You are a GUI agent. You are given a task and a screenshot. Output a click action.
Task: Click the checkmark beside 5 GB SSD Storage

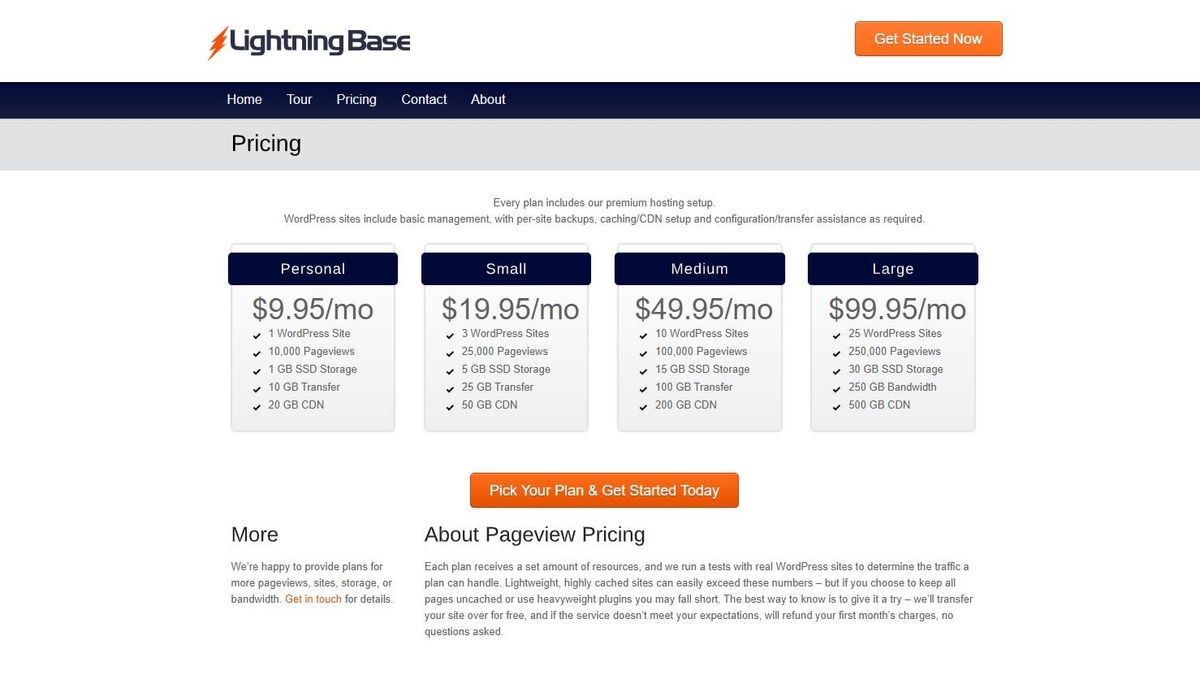(450, 370)
